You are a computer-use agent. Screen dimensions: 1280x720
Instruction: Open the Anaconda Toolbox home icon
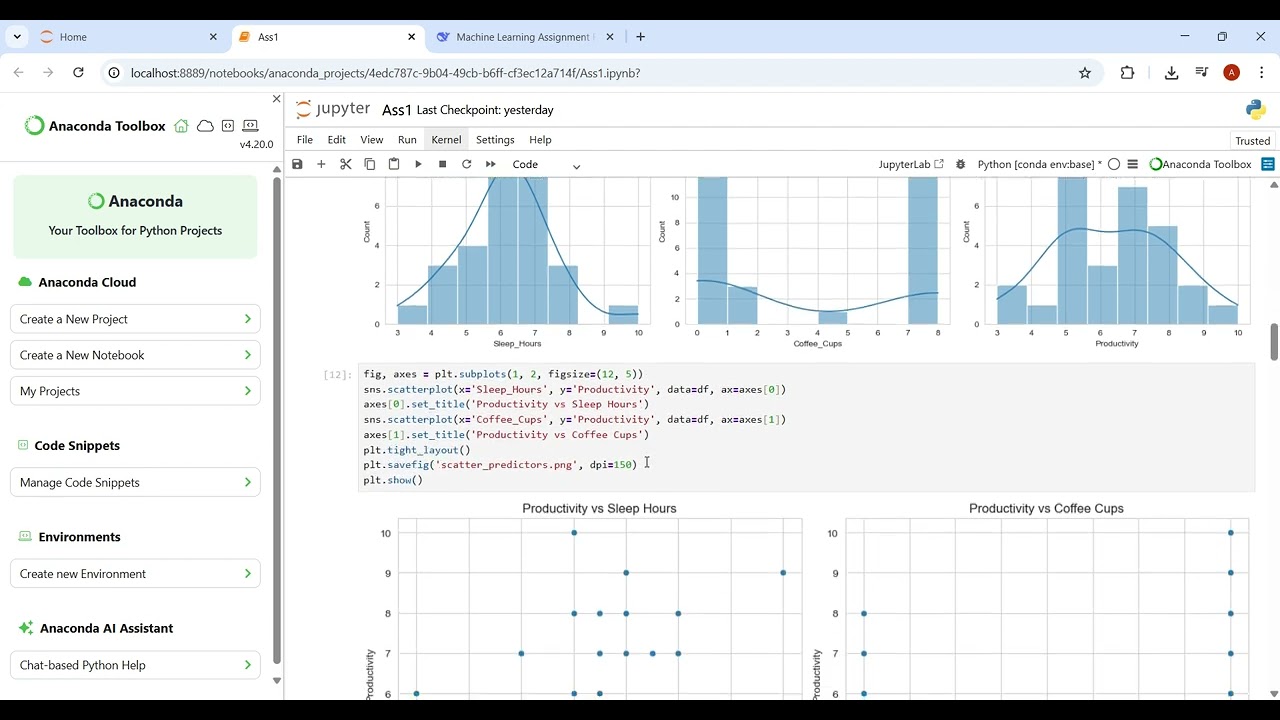(181, 126)
